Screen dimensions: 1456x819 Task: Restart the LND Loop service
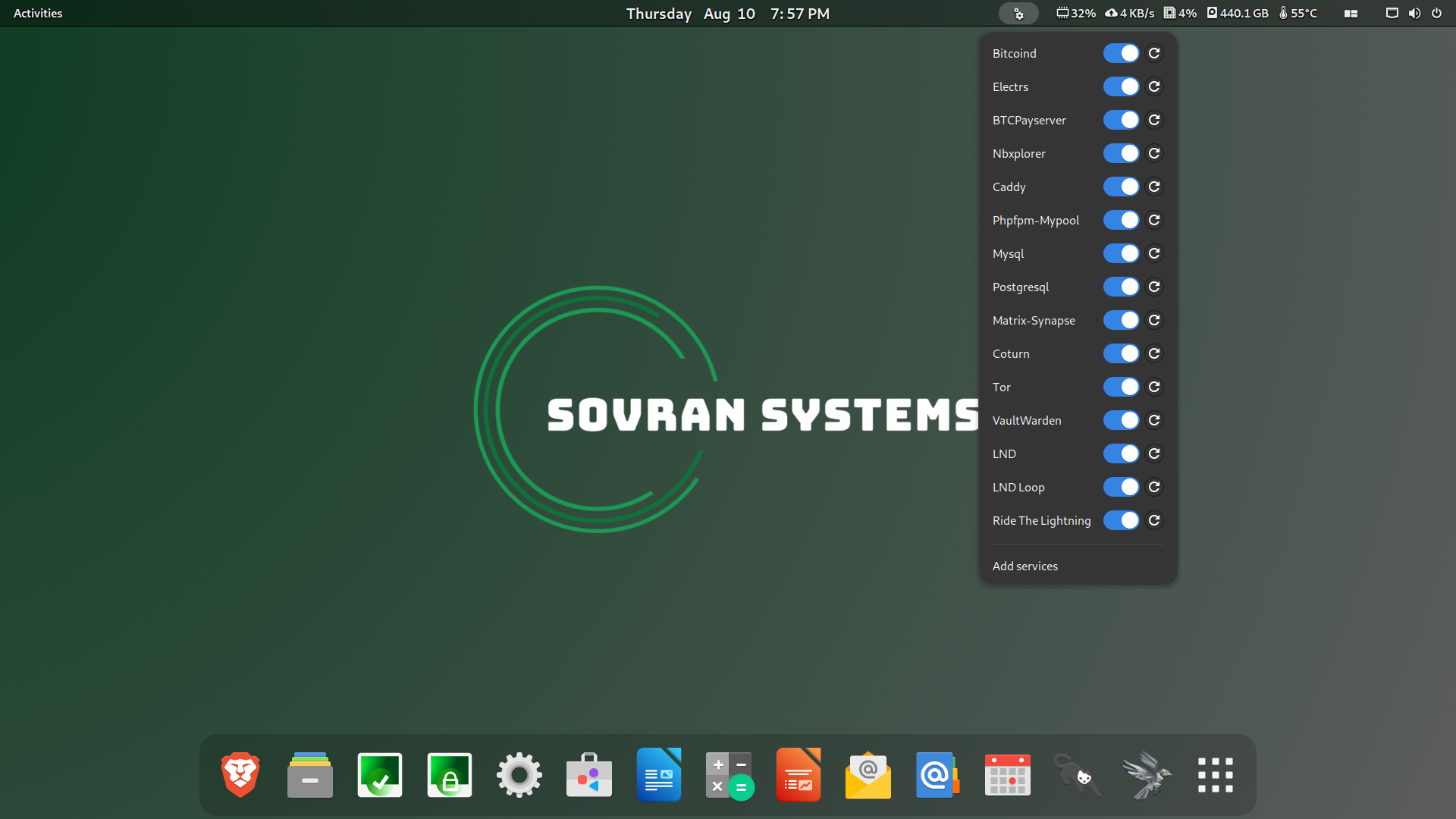1154,487
